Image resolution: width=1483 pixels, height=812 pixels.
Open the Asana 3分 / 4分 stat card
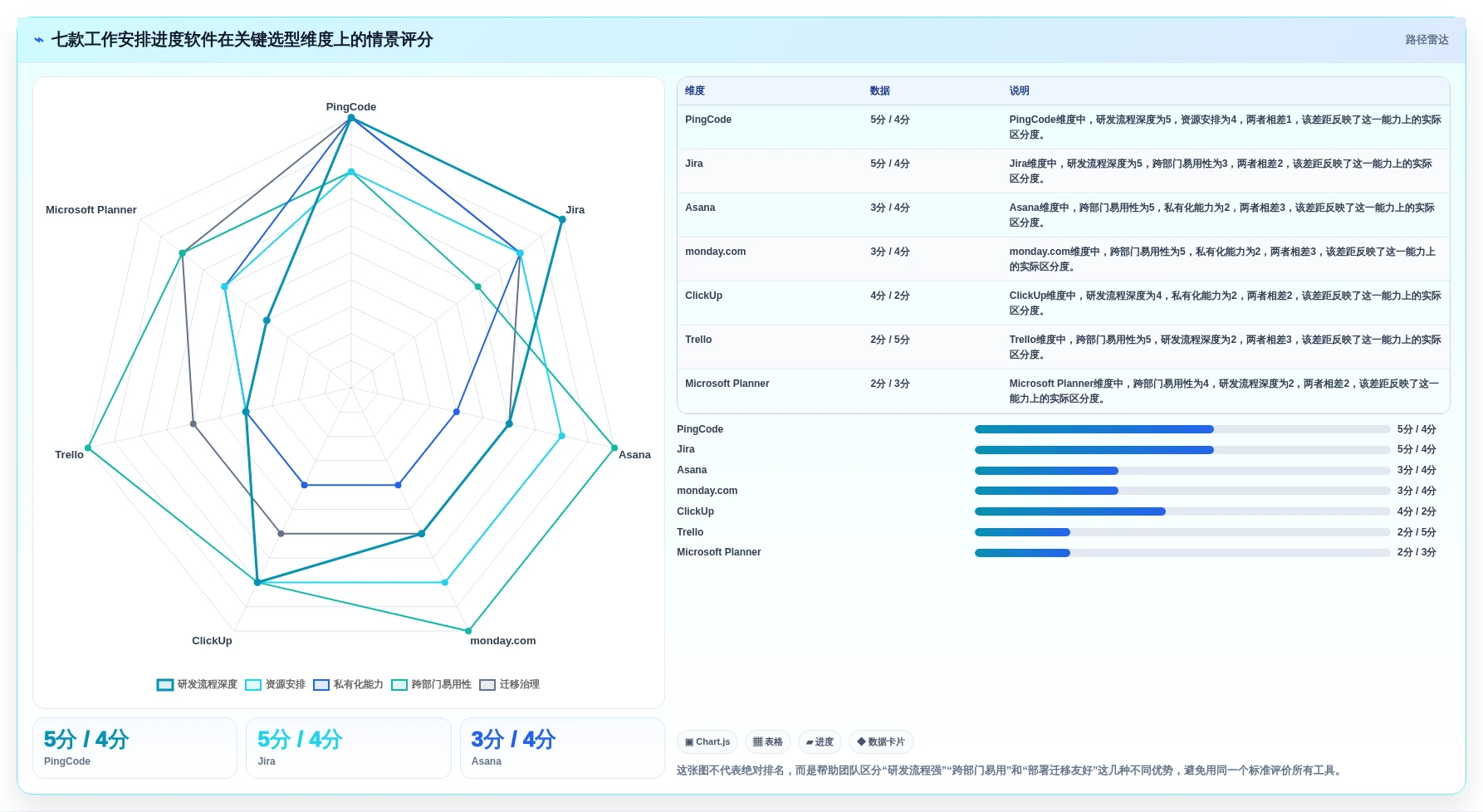(x=562, y=748)
